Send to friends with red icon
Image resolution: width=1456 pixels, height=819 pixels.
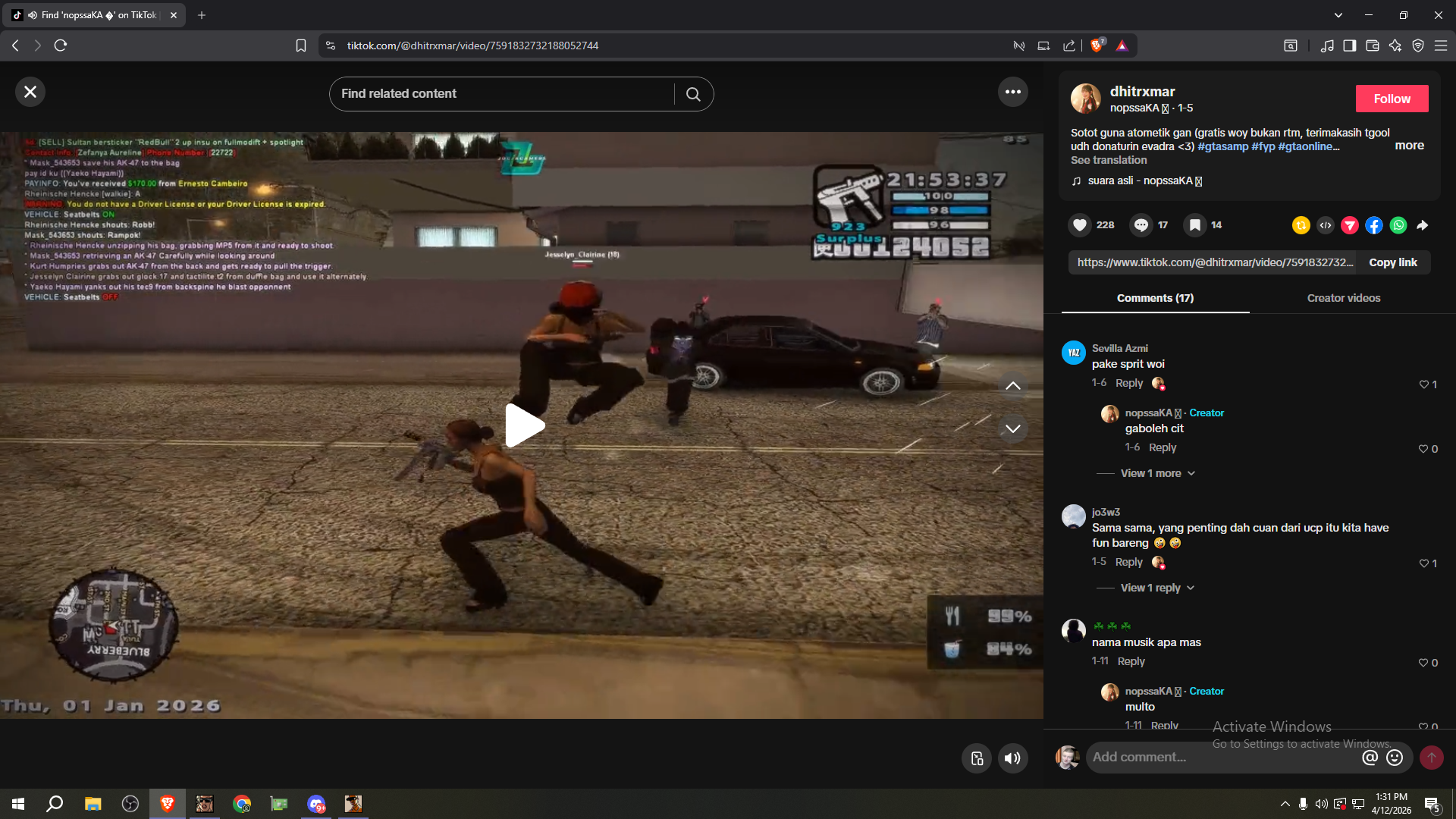tap(1349, 225)
